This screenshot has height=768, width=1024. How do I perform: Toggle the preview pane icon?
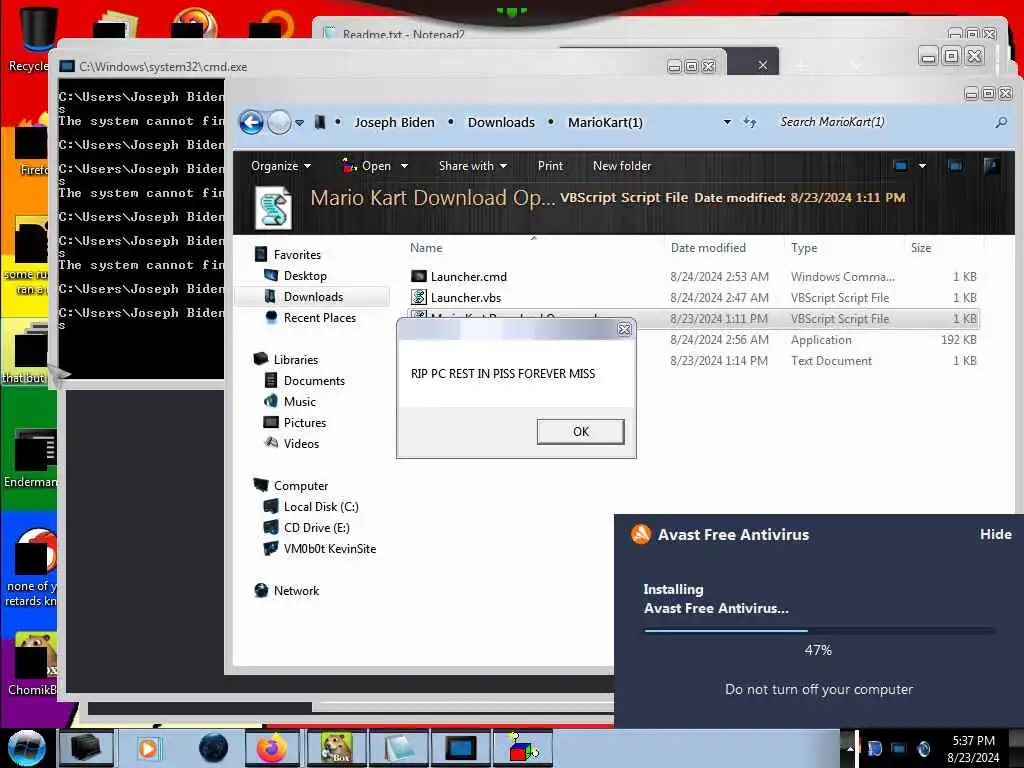point(955,166)
